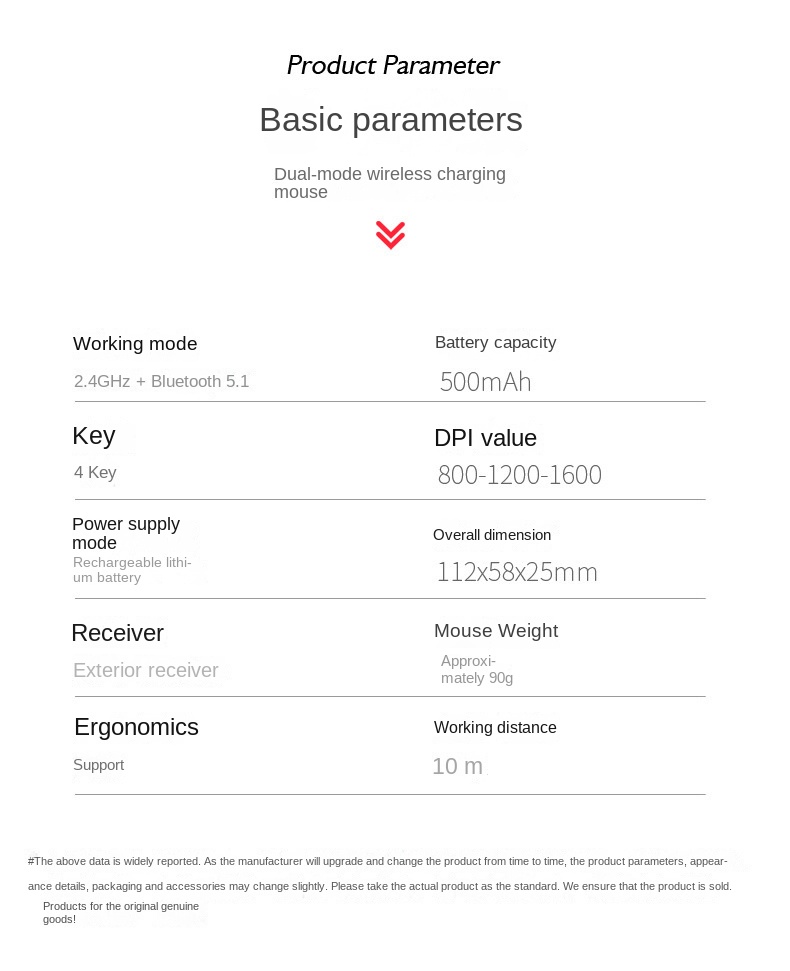Select the "112x58x25mm" dimension value
Image resolution: width=790 pixels, height=971 pixels.
(516, 572)
